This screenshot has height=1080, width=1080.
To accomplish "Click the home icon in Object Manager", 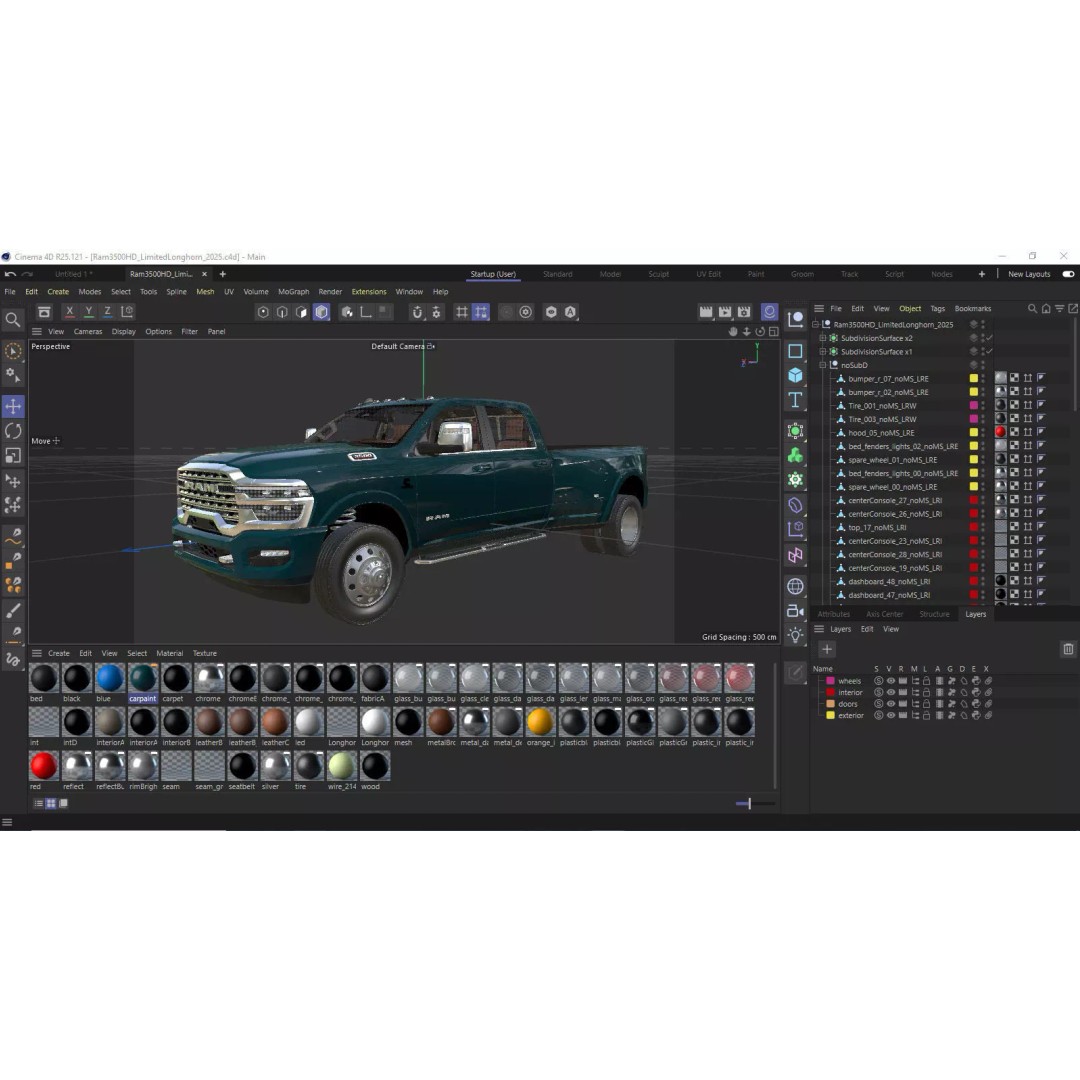I will pos(1046,309).
